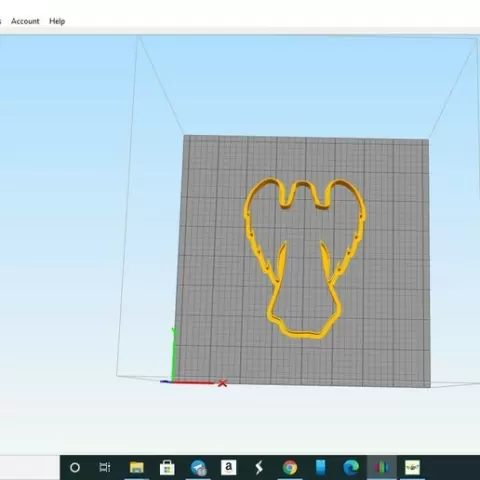The height and width of the screenshot is (480, 480).
Task: Click the active colorful-bars taskbar app icon
Action: point(382,467)
